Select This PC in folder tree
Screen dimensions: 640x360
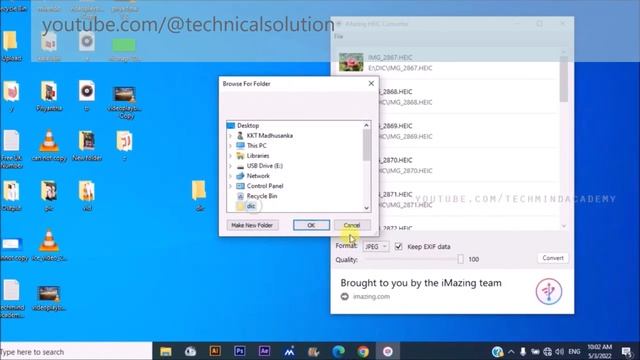256,146
